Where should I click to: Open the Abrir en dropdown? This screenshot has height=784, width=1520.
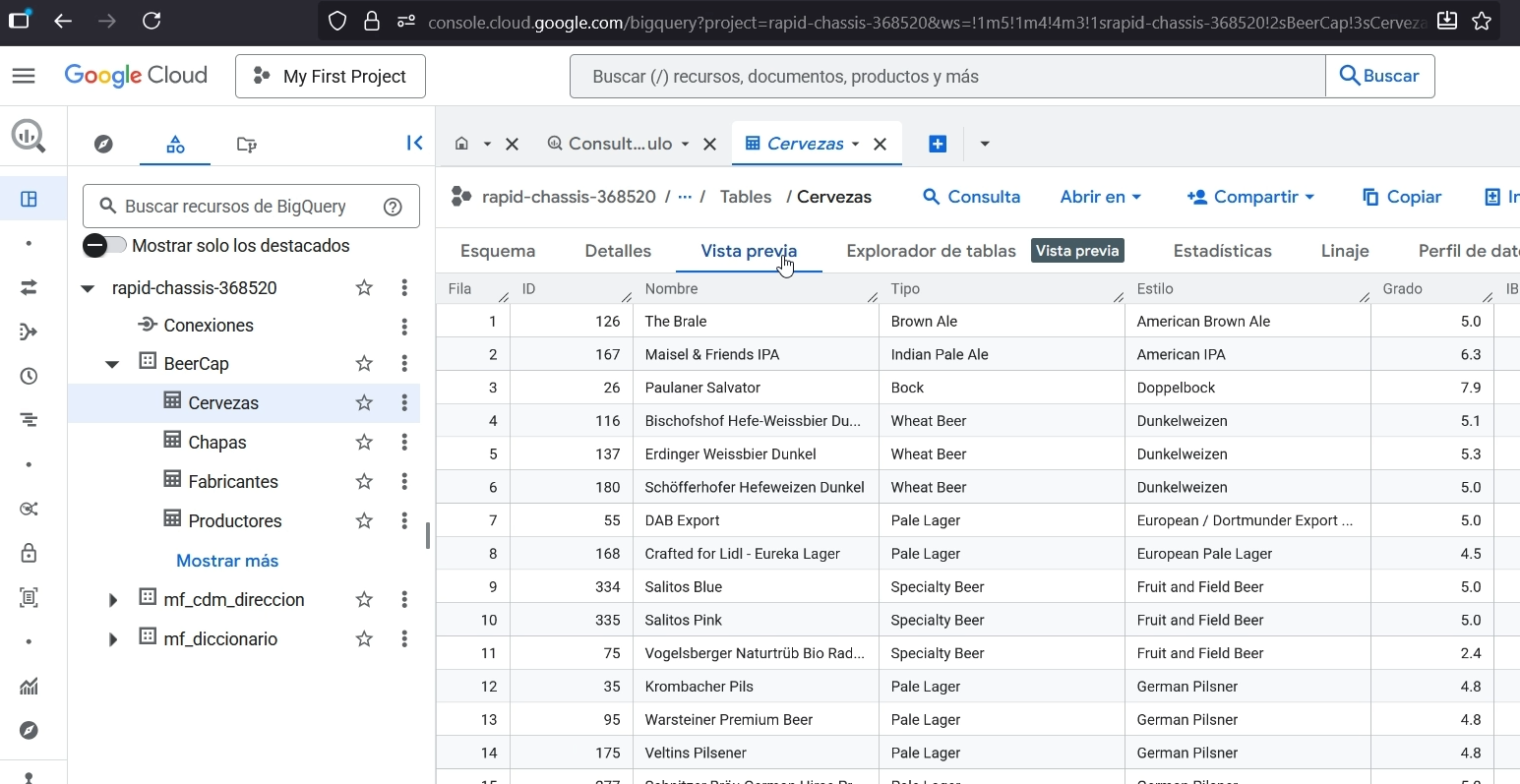tap(1099, 197)
